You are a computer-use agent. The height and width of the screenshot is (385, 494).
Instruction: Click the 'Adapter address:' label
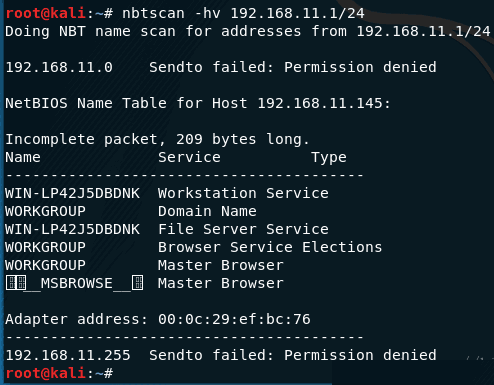pos(76,319)
